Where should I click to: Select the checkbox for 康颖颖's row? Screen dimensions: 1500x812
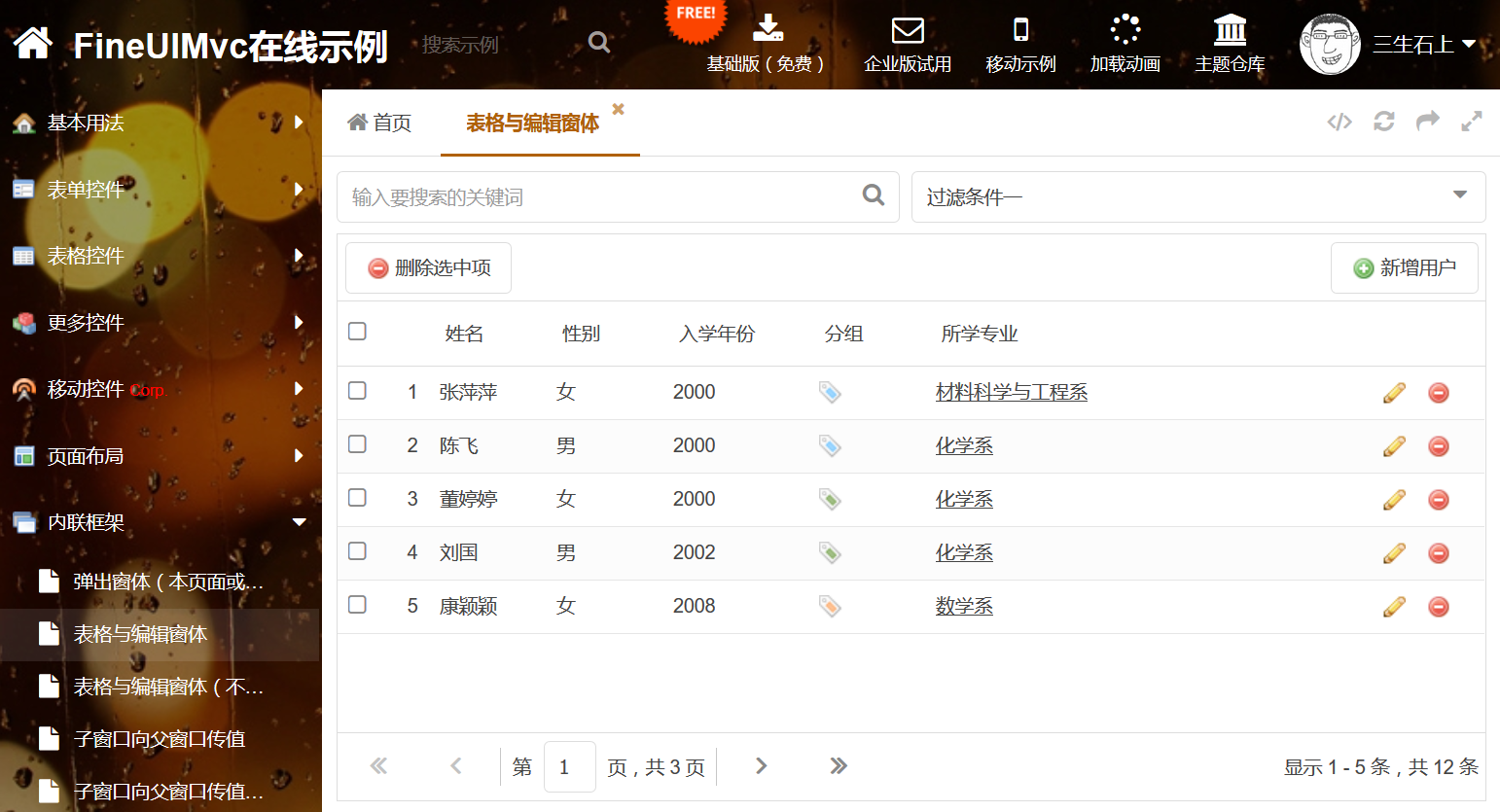357,605
